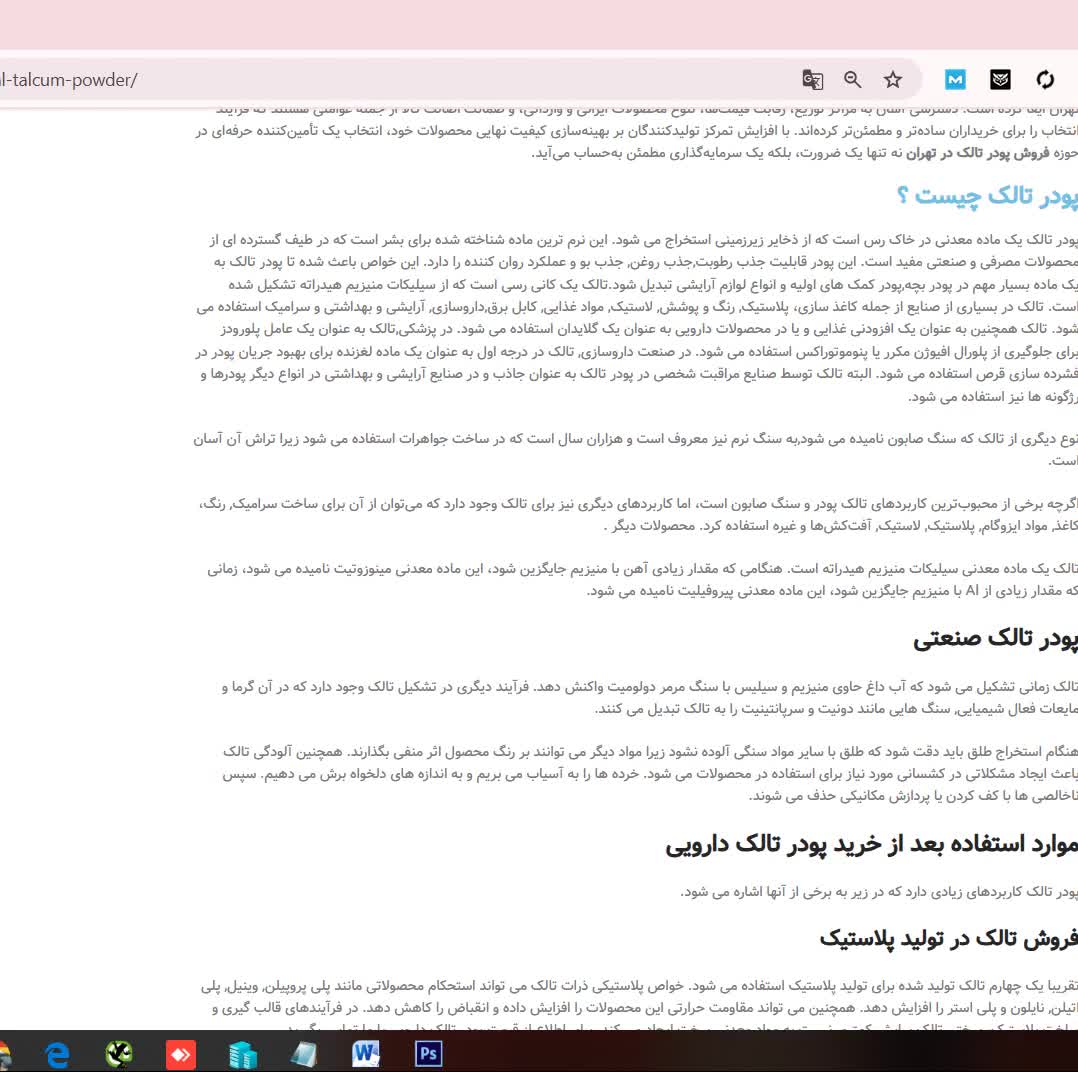Click the circular arrows sync extension icon
Image resolution: width=1078 pixels, height=1072 pixels.
pos(1045,80)
